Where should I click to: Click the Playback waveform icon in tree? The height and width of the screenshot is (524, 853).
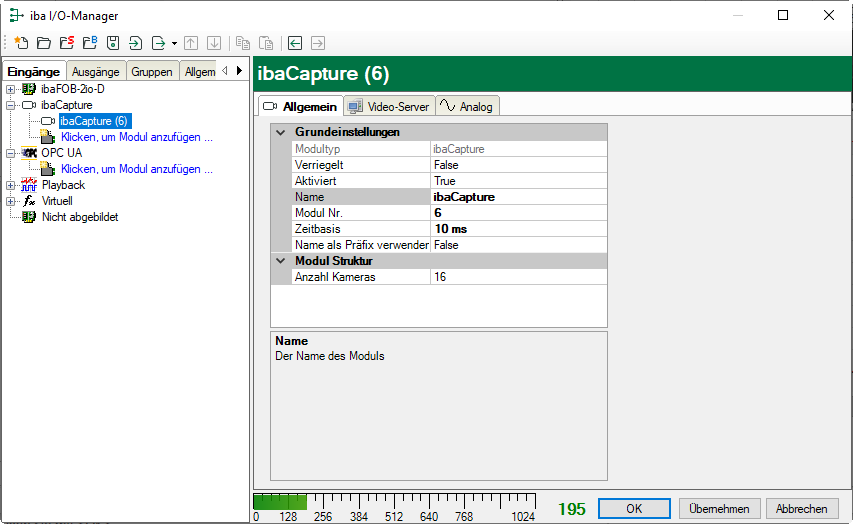pyautogui.click(x=29, y=185)
